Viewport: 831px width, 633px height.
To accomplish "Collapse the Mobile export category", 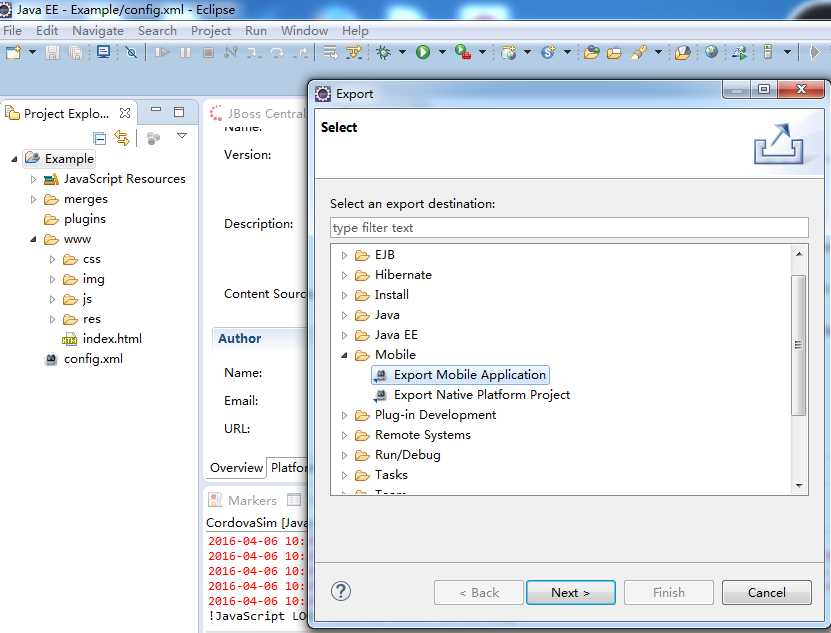I will pyautogui.click(x=344, y=355).
